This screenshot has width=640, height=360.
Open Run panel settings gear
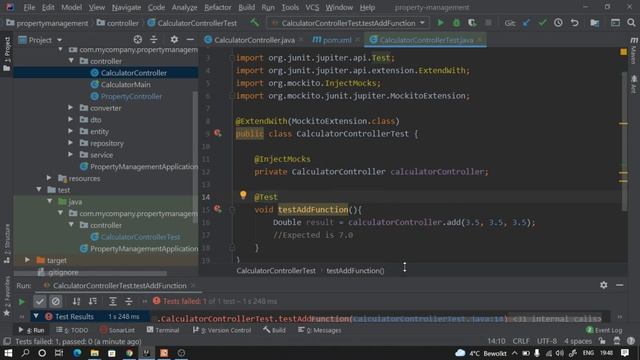coord(603,285)
